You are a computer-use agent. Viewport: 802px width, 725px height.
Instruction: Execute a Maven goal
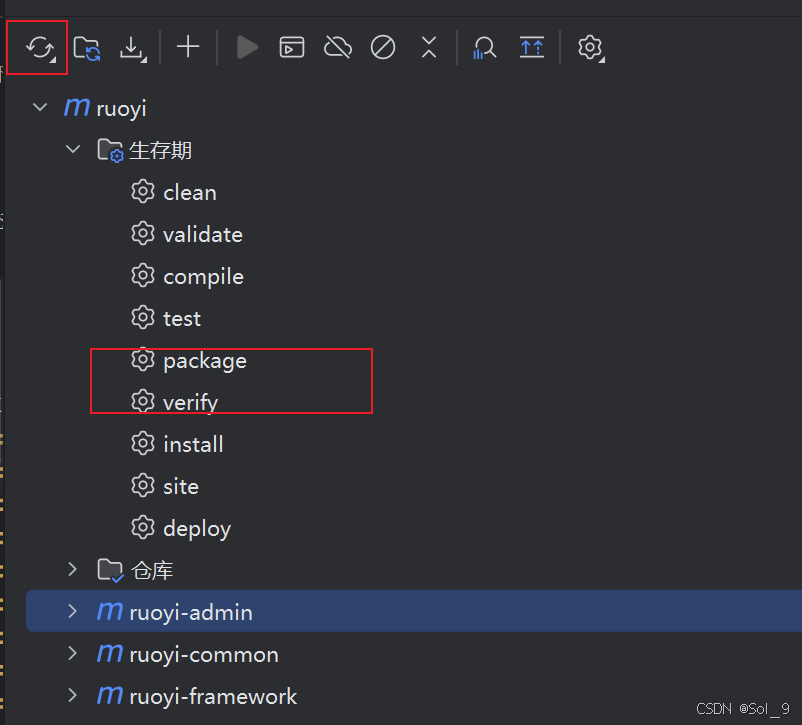point(291,47)
